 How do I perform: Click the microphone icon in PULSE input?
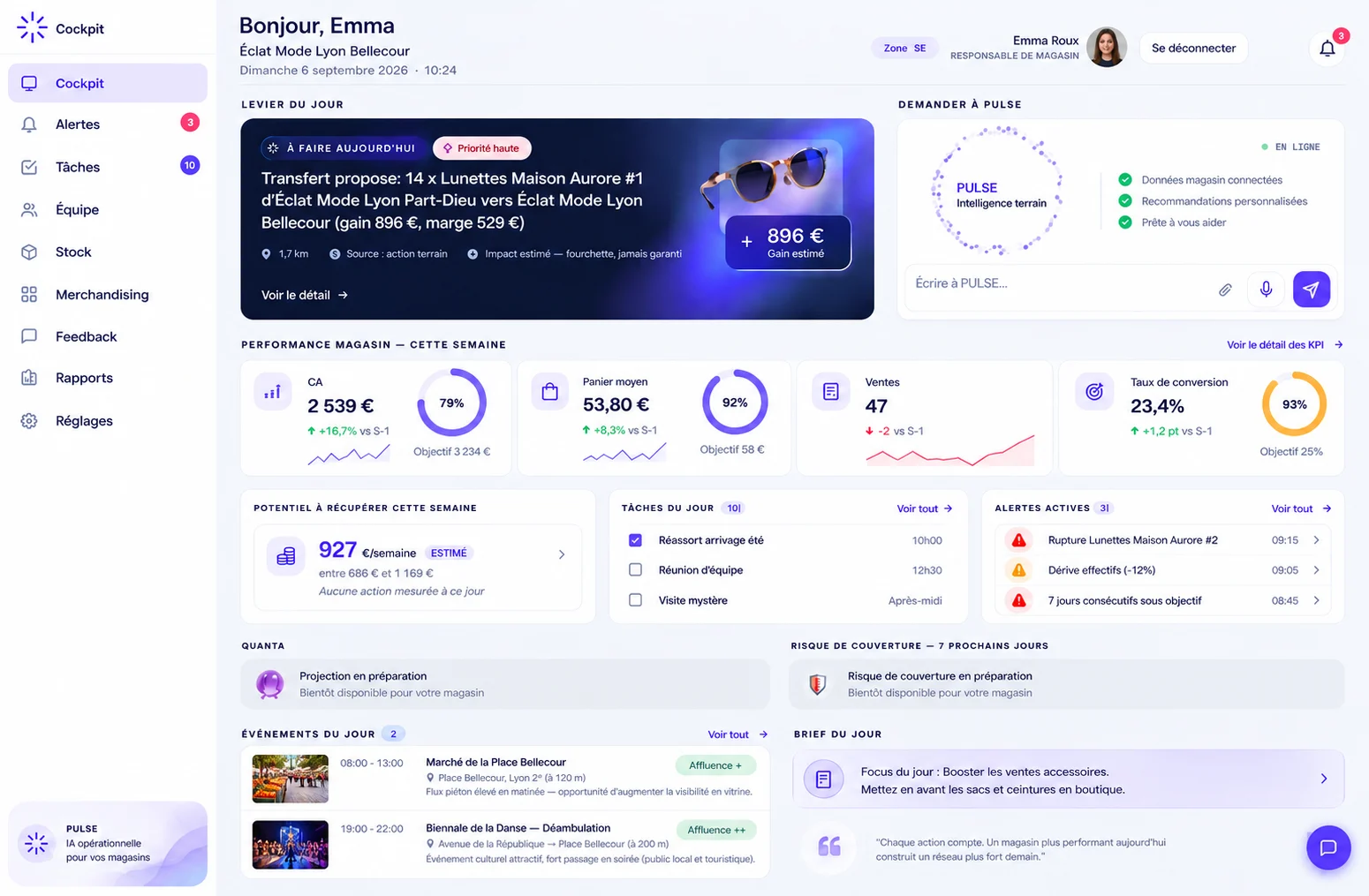[x=1266, y=290]
